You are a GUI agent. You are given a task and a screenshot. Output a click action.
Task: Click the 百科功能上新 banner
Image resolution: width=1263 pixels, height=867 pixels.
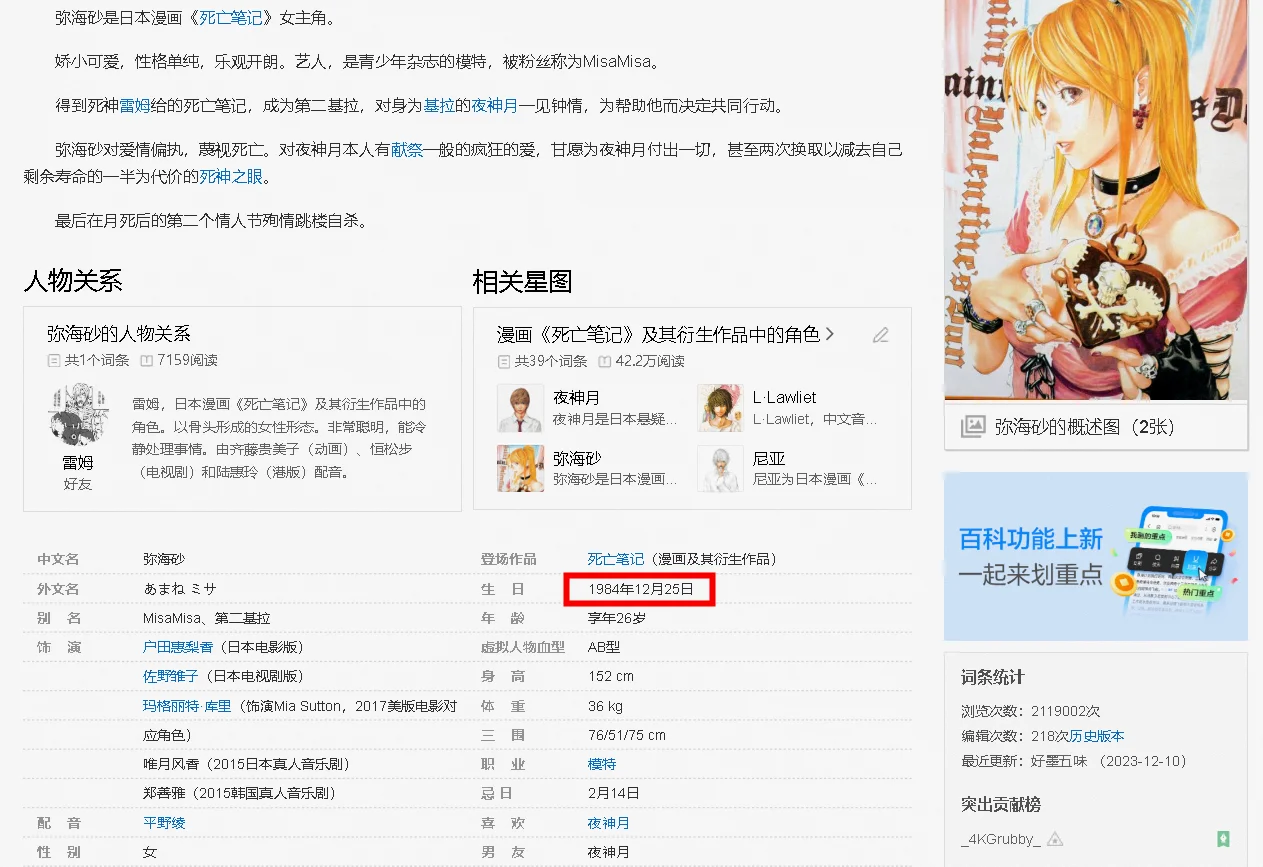click(x=1096, y=556)
